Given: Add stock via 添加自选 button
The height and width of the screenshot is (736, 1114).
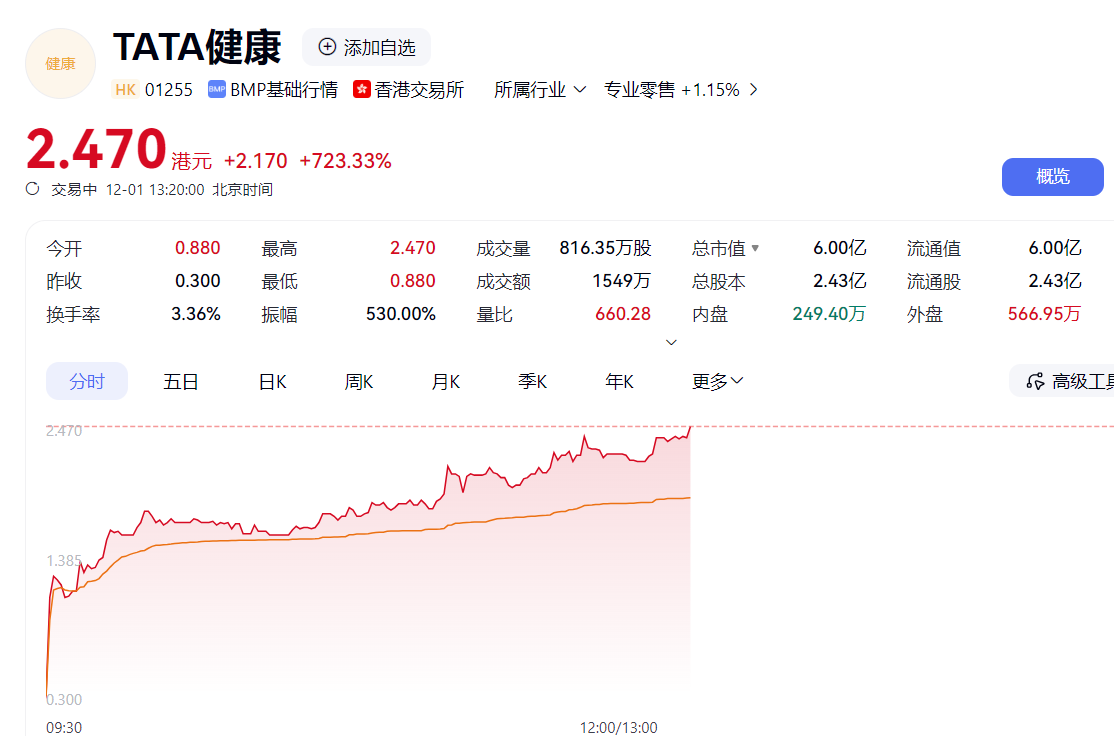Looking at the screenshot, I should tap(367, 48).
